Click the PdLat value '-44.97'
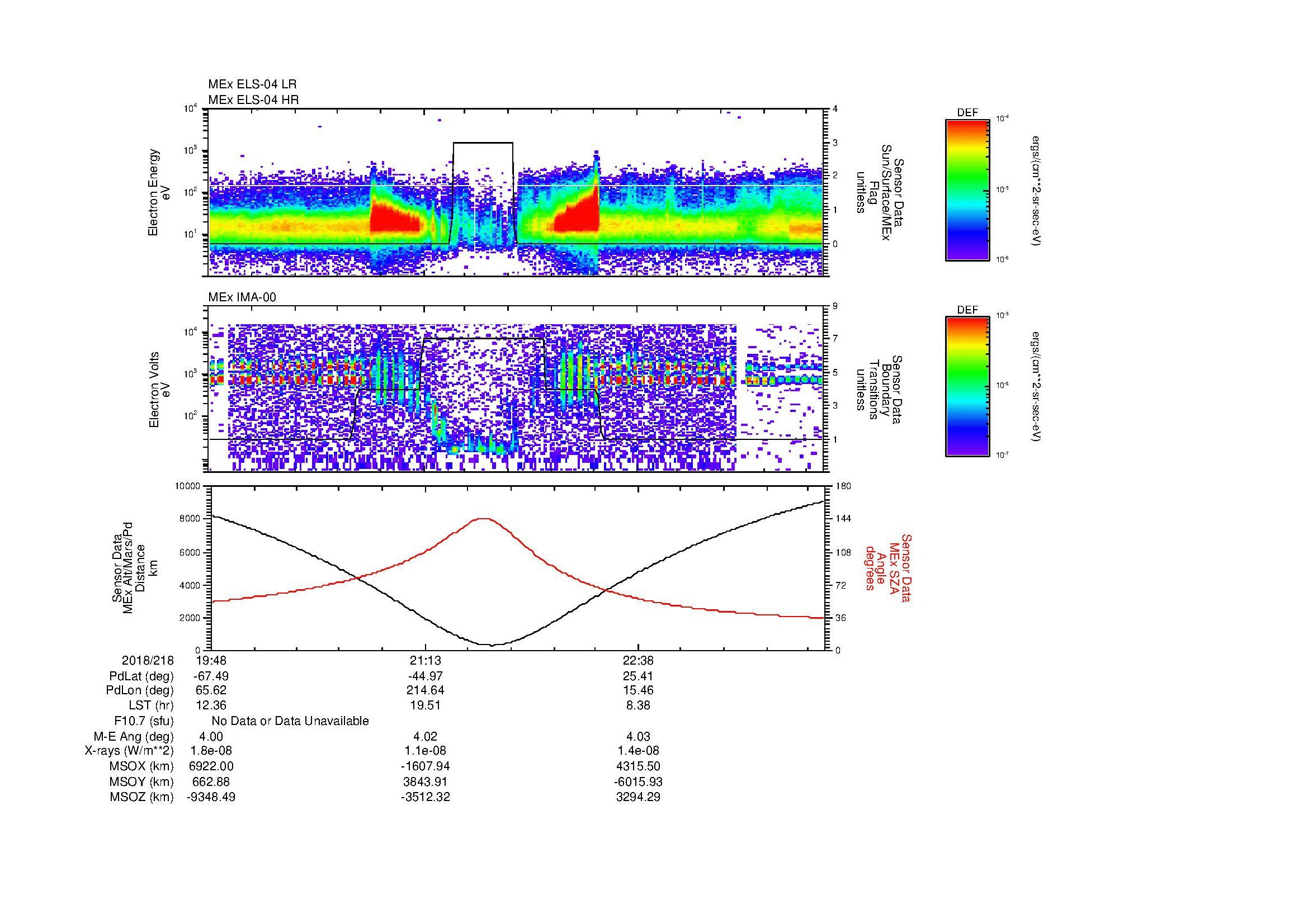Viewport: 1308px width, 924px height. (425, 676)
